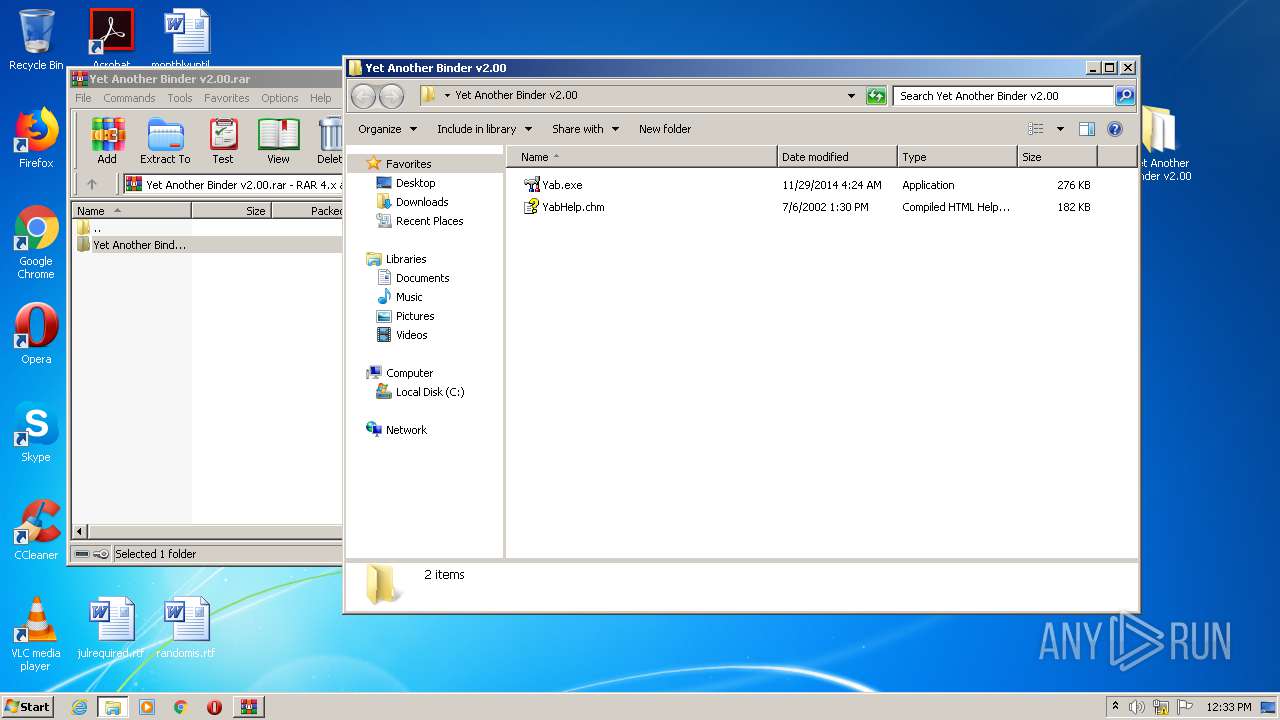Show hidden tray icons arrow

pos(1115,707)
